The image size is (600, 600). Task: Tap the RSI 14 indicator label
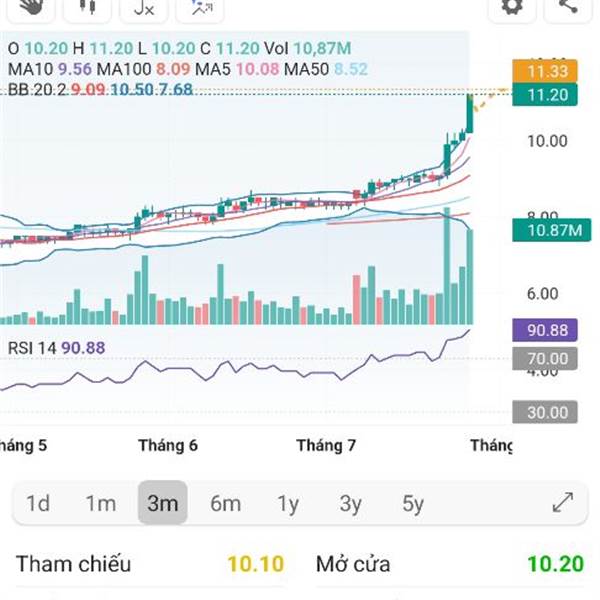coord(32,348)
